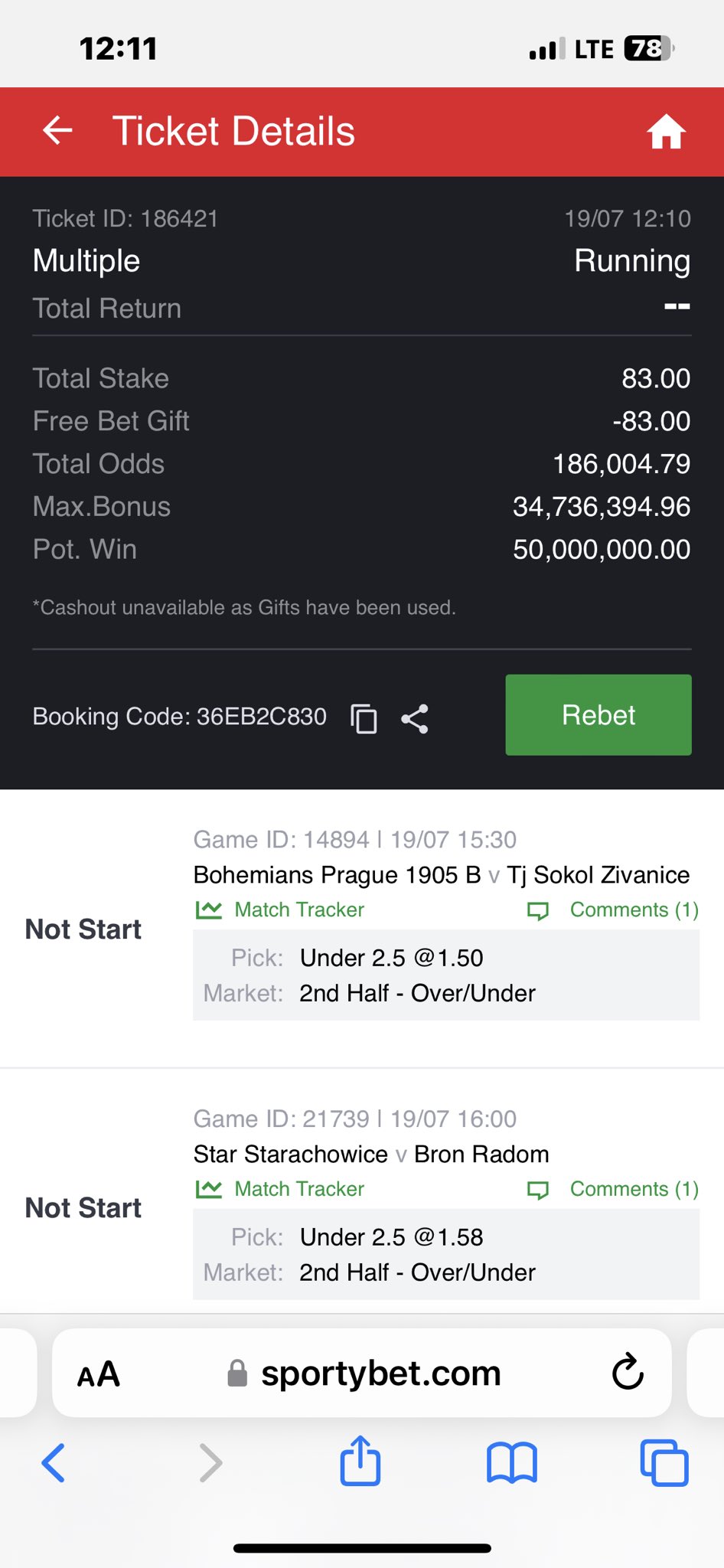This screenshot has width=724, height=1568.
Task: Tap the Bohemians Prague 1905 B match title
Action: (338, 874)
